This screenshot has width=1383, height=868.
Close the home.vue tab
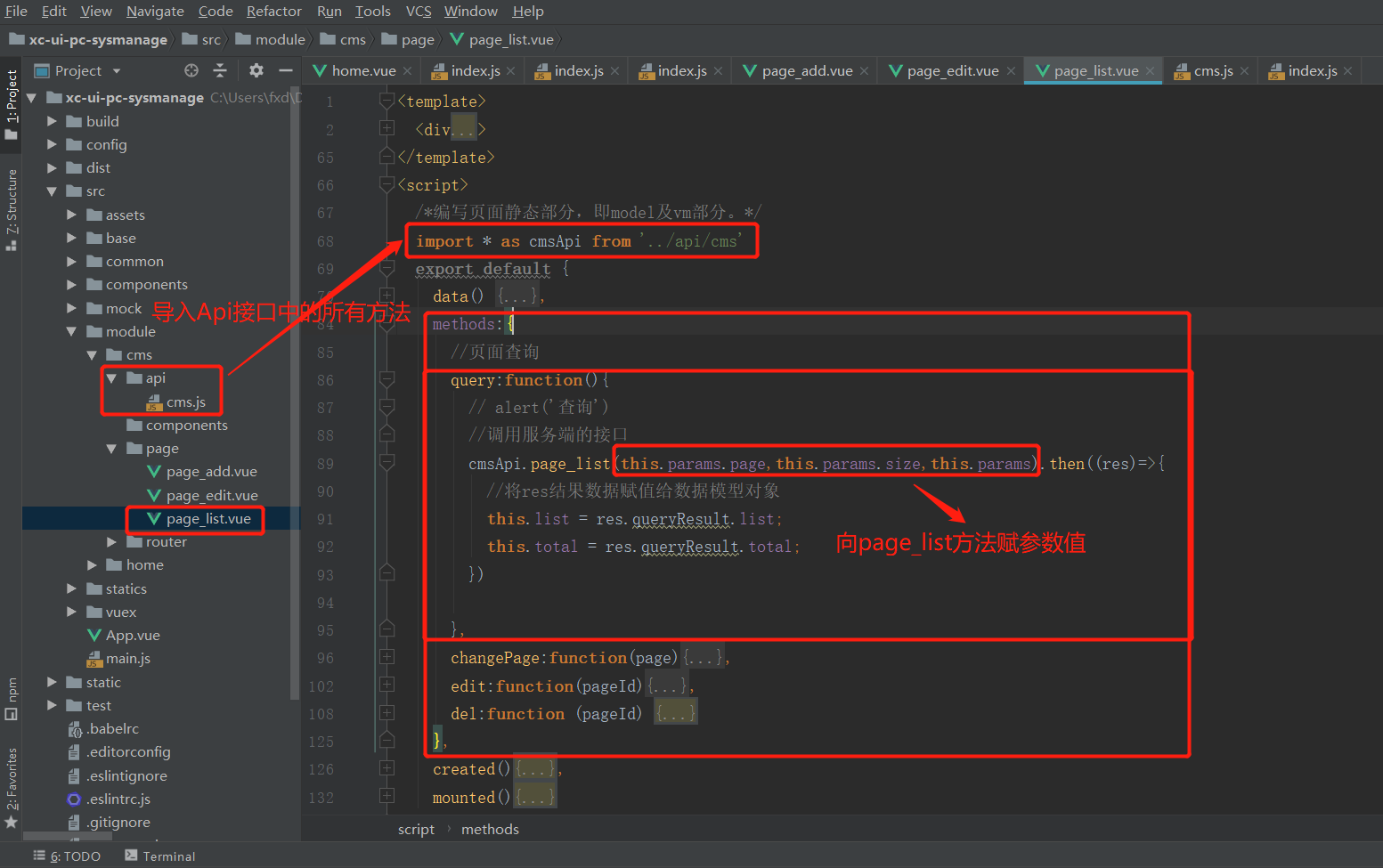click(407, 71)
